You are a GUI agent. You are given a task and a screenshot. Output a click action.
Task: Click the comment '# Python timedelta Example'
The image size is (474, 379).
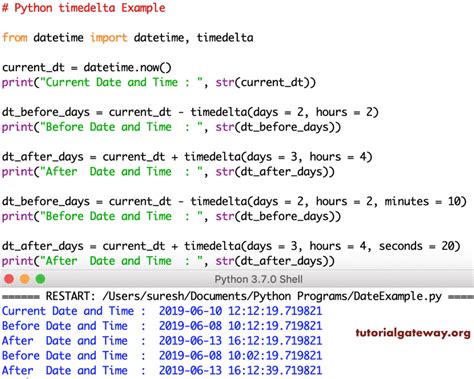(x=84, y=8)
